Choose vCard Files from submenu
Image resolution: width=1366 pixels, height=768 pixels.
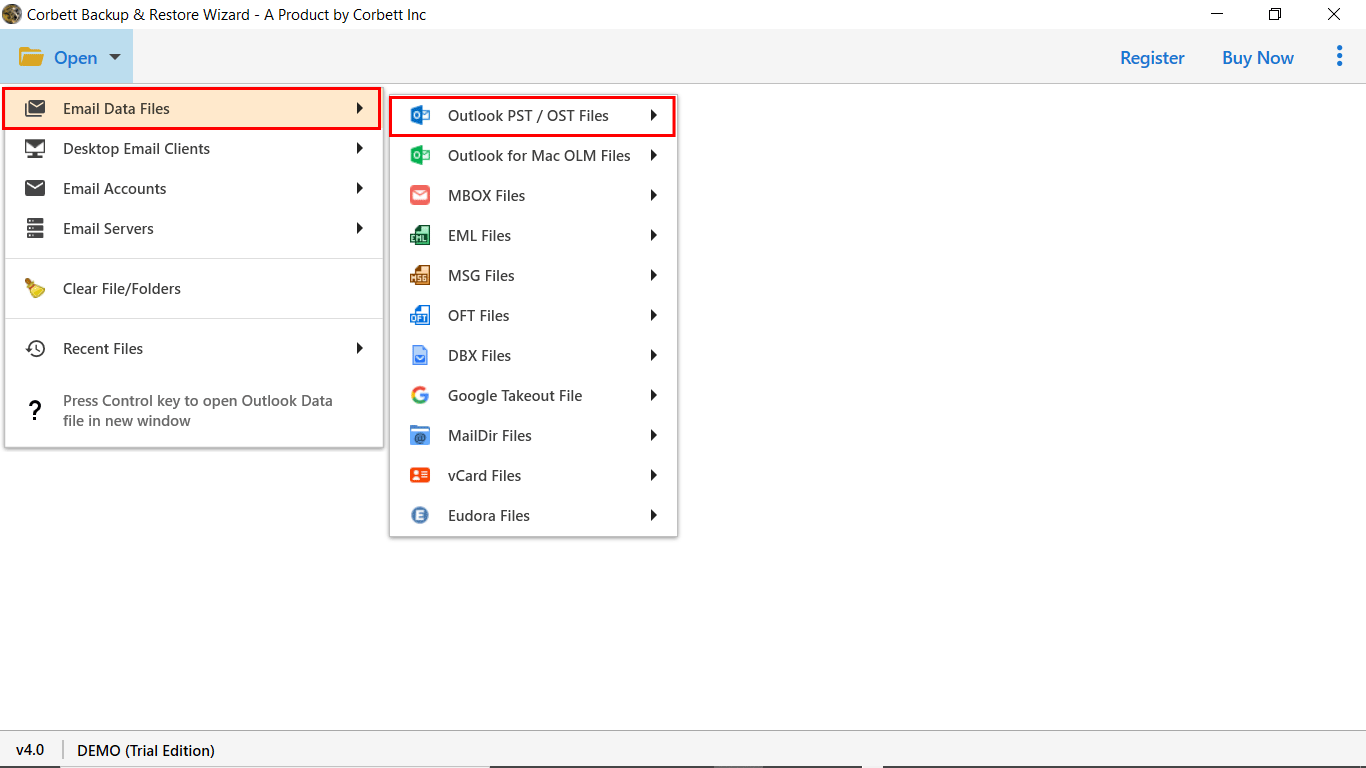533,476
